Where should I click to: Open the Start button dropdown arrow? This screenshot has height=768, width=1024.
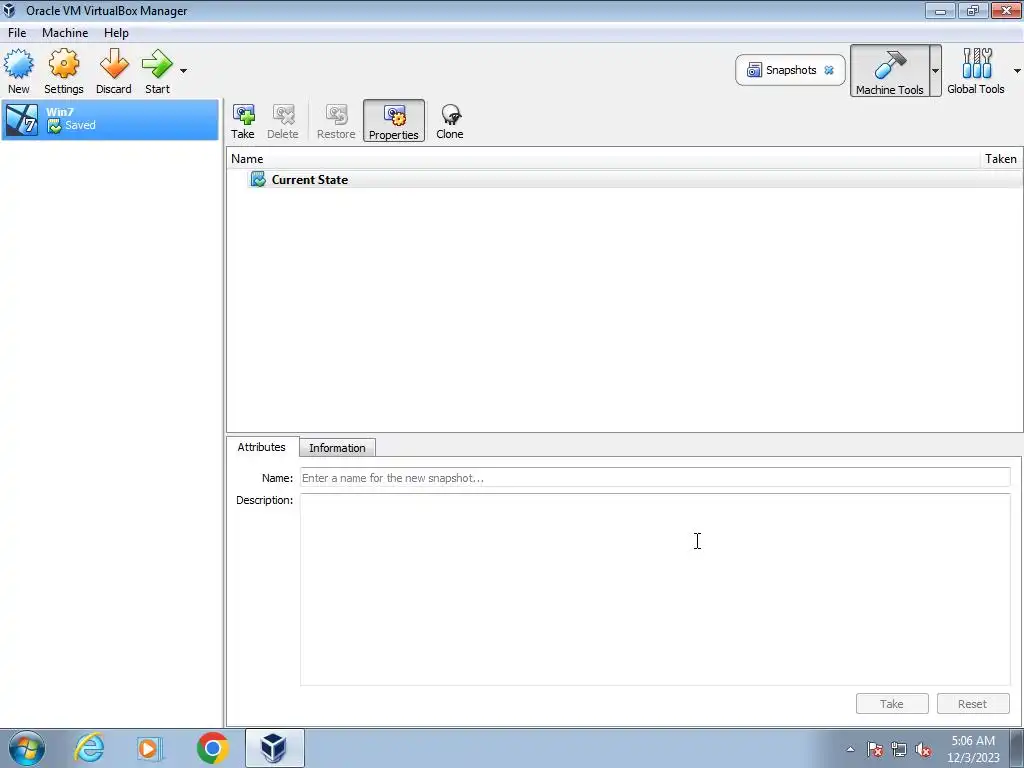pyautogui.click(x=184, y=71)
